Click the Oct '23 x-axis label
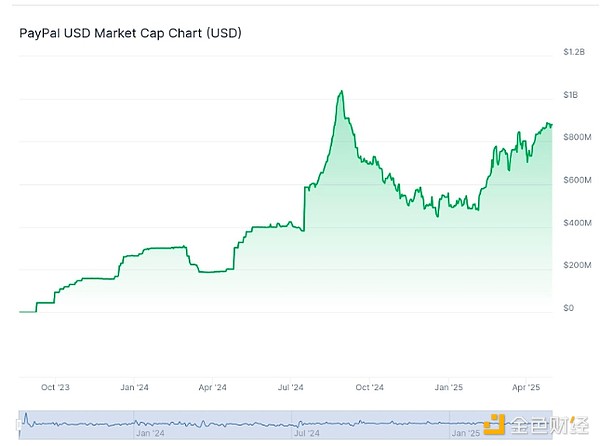This screenshot has height=446, width=600. [x=56, y=386]
